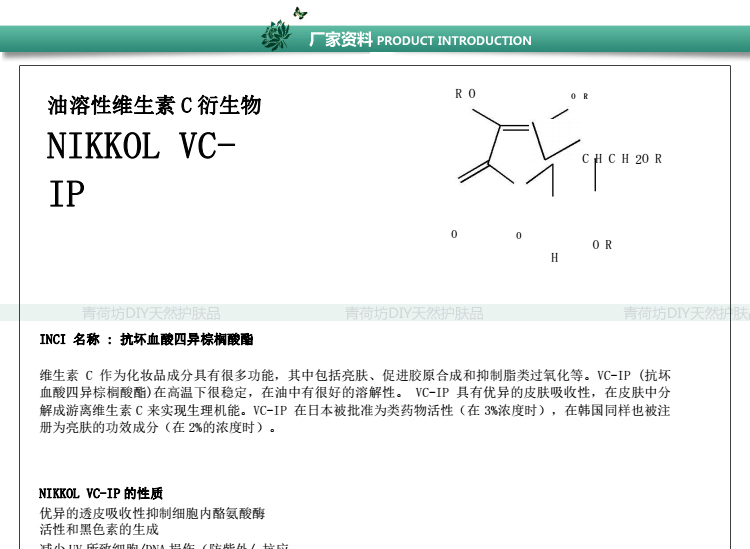This screenshot has height=549, width=750.
Task: Click the paragraph line beginning '解成游离维生素 C'
Action: click(x=355, y=410)
